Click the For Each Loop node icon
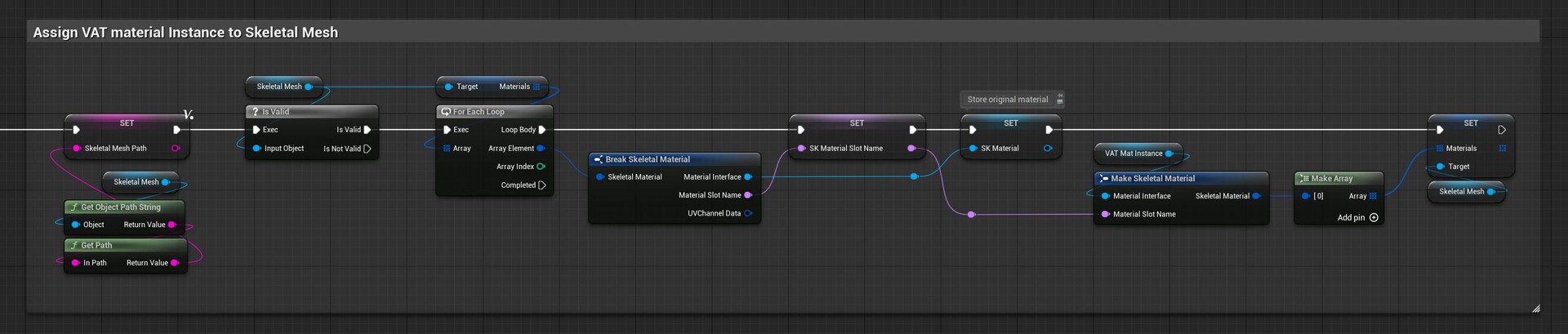Viewport: 1568px width, 334px height. click(446, 112)
